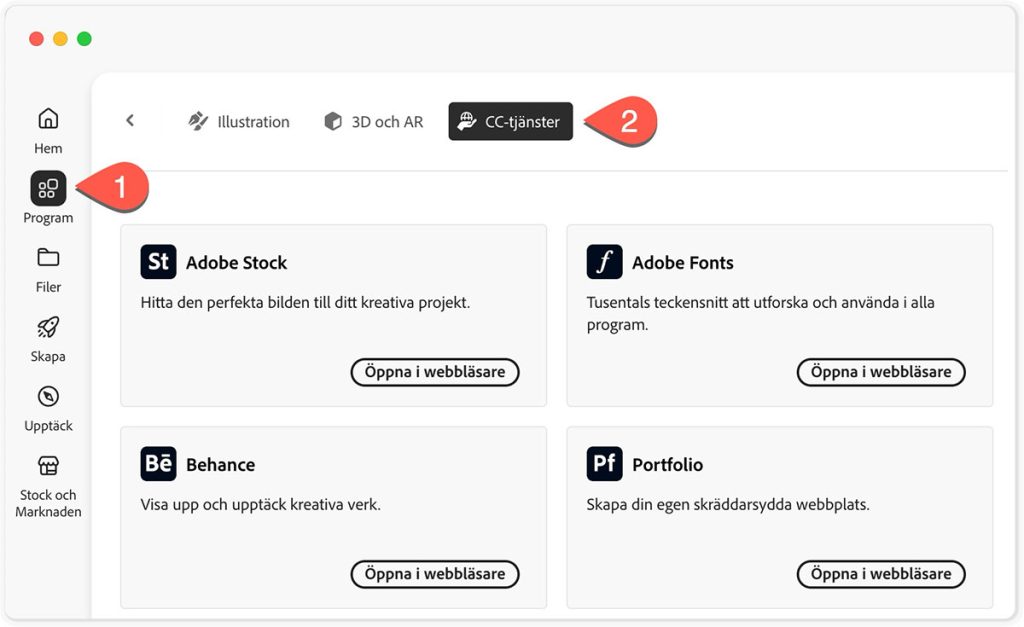Click the Portfolio Pf logo
The height and width of the screenshot is (627, 1024).
point(604,464)
